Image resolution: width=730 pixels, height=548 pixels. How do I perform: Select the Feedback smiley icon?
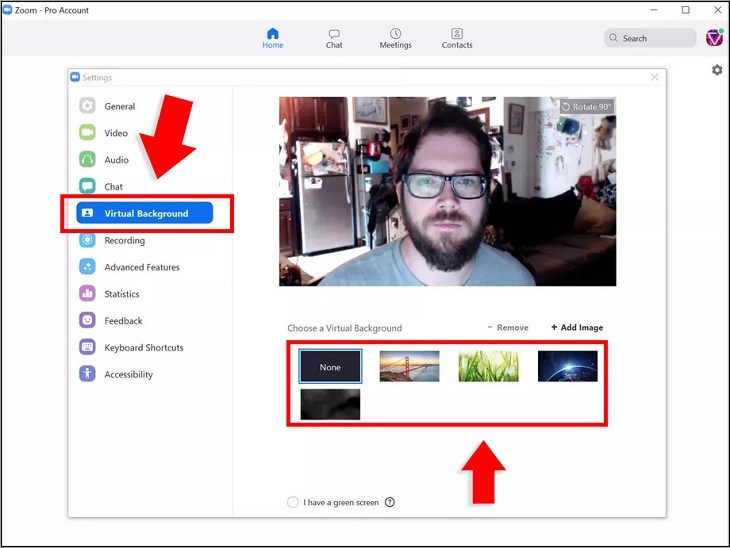pyautogui.click(x=87, y=320)
